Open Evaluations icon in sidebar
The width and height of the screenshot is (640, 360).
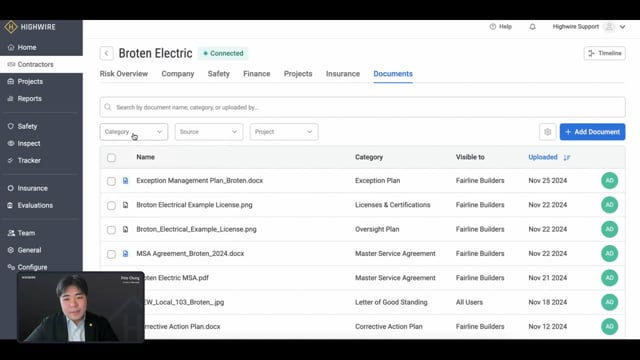11,205
